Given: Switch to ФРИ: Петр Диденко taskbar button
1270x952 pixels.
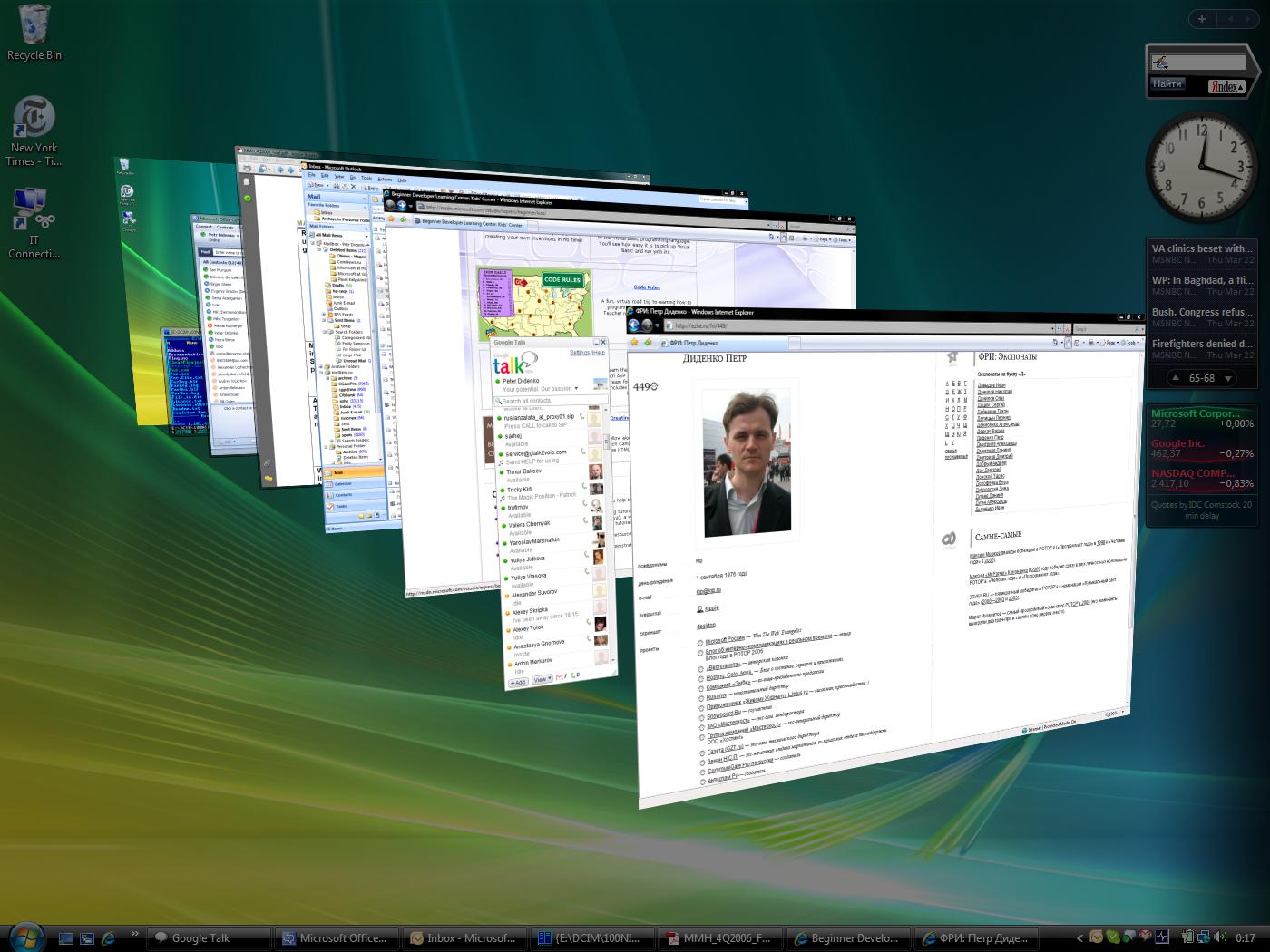Looking at the screenshot, I should pyautogui.click(x=977, y=938).
